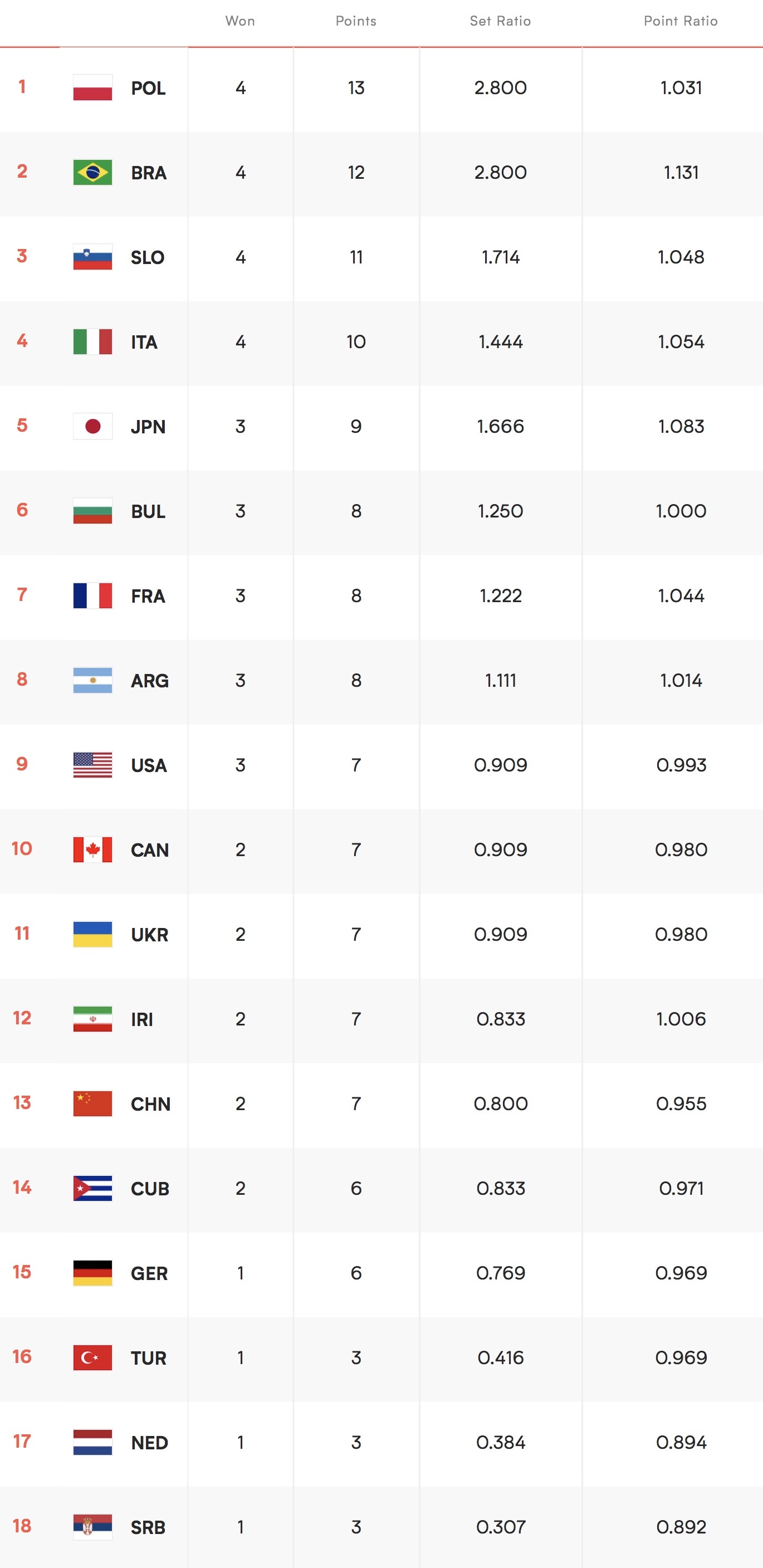Open the UKR team link

pyautogui.click(x=150, y=934)
